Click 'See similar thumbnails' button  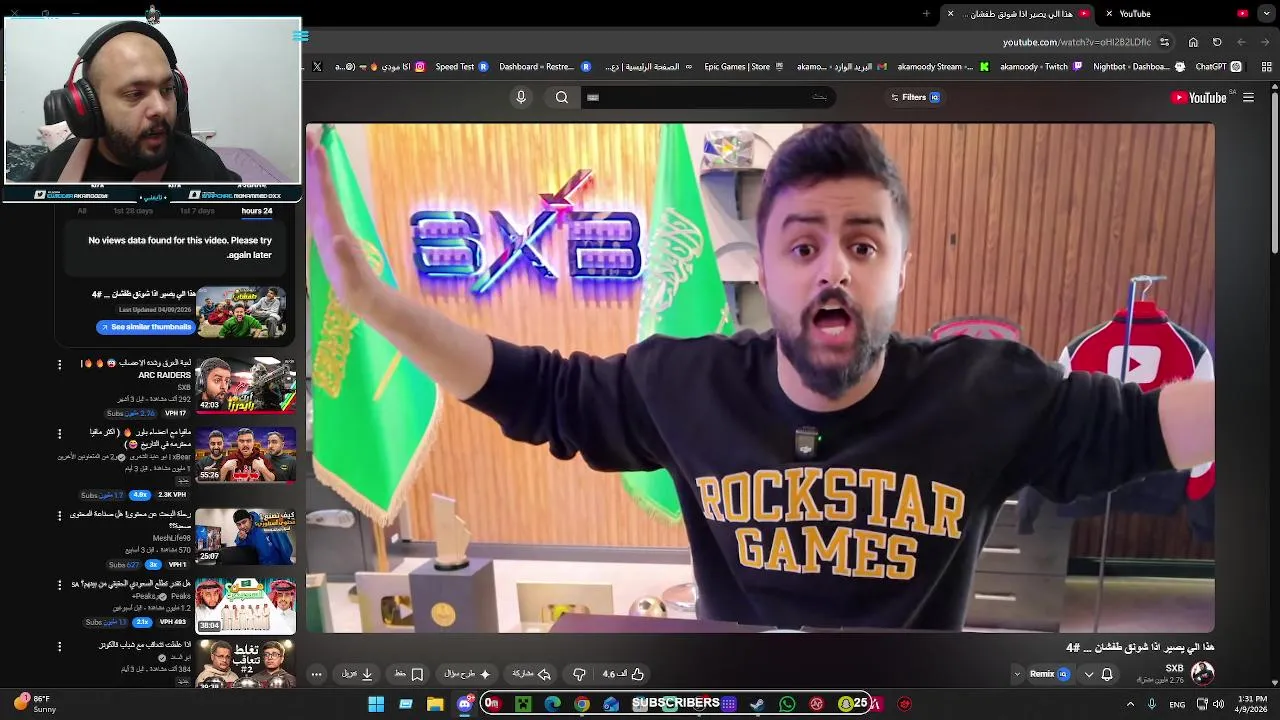145,327
